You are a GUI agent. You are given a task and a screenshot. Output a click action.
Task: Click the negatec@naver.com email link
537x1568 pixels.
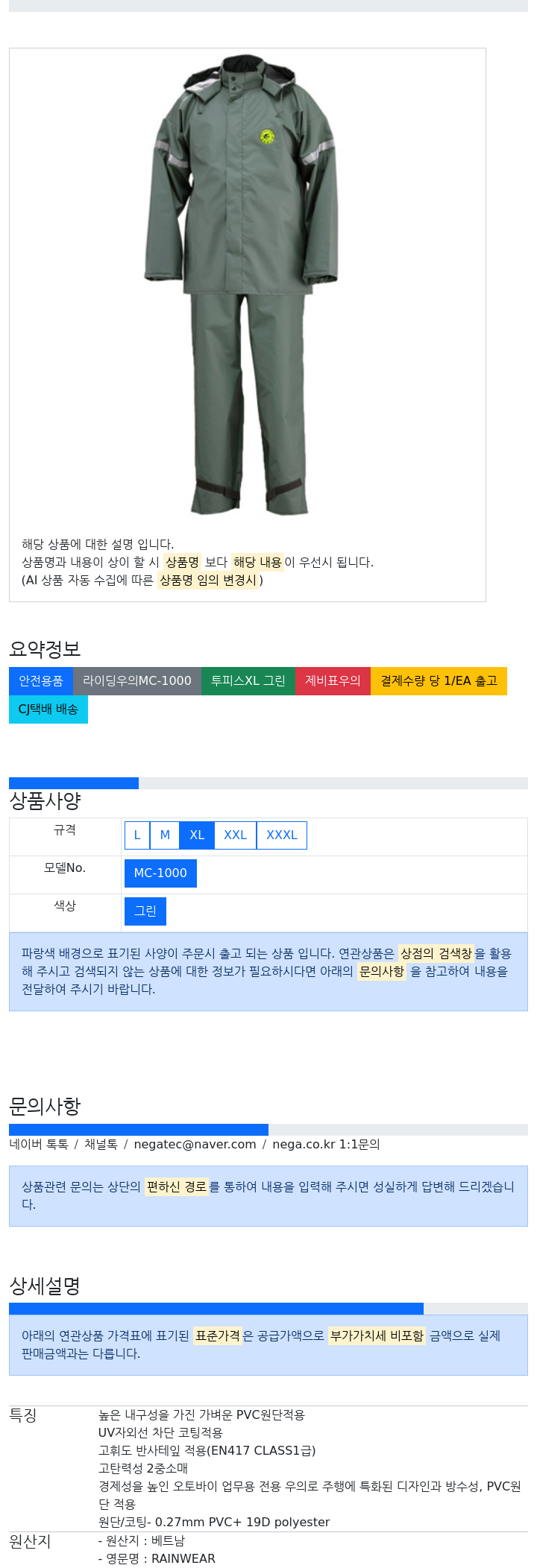pos(195,1145)
